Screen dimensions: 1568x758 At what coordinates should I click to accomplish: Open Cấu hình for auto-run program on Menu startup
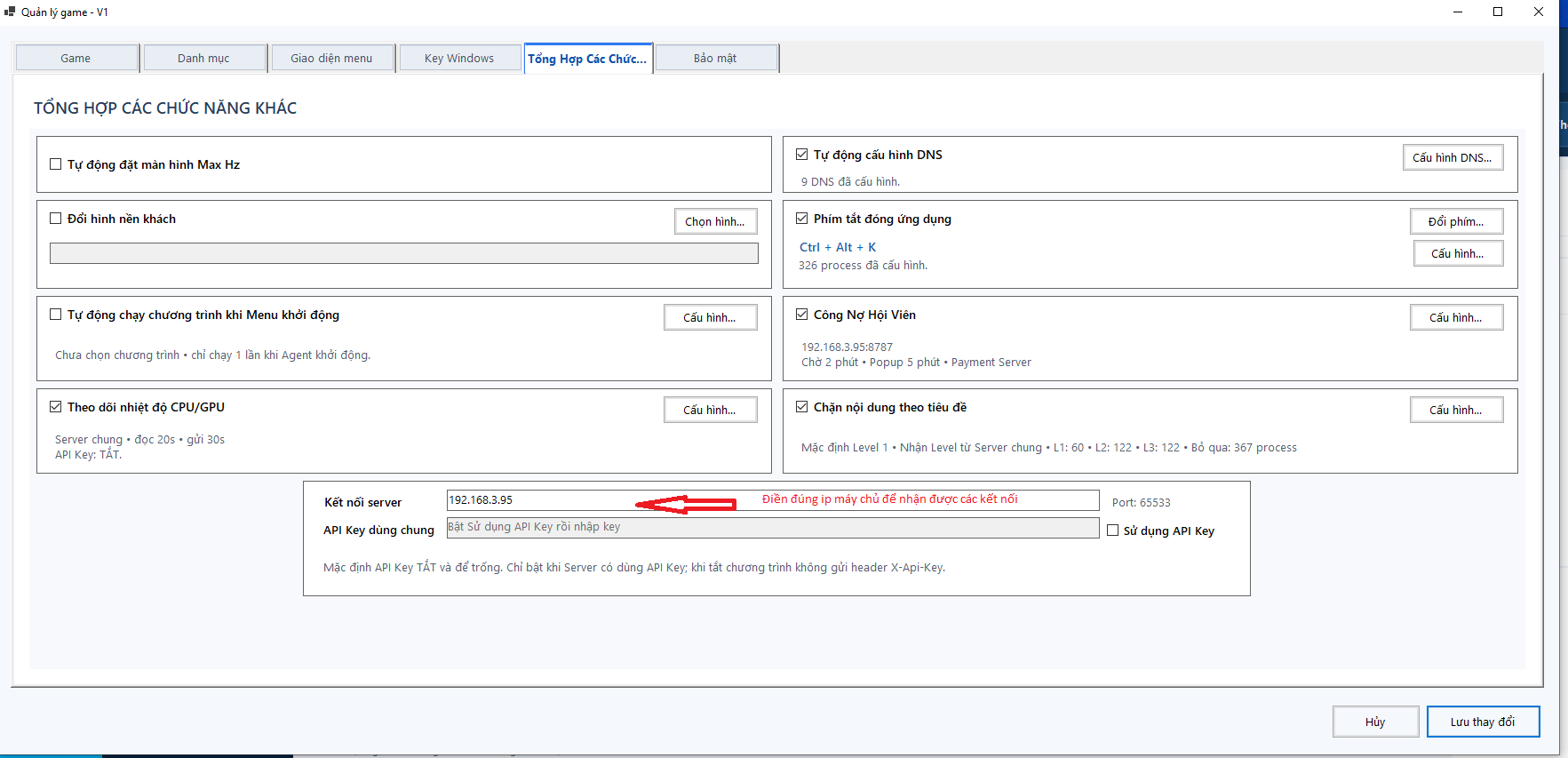710,317
